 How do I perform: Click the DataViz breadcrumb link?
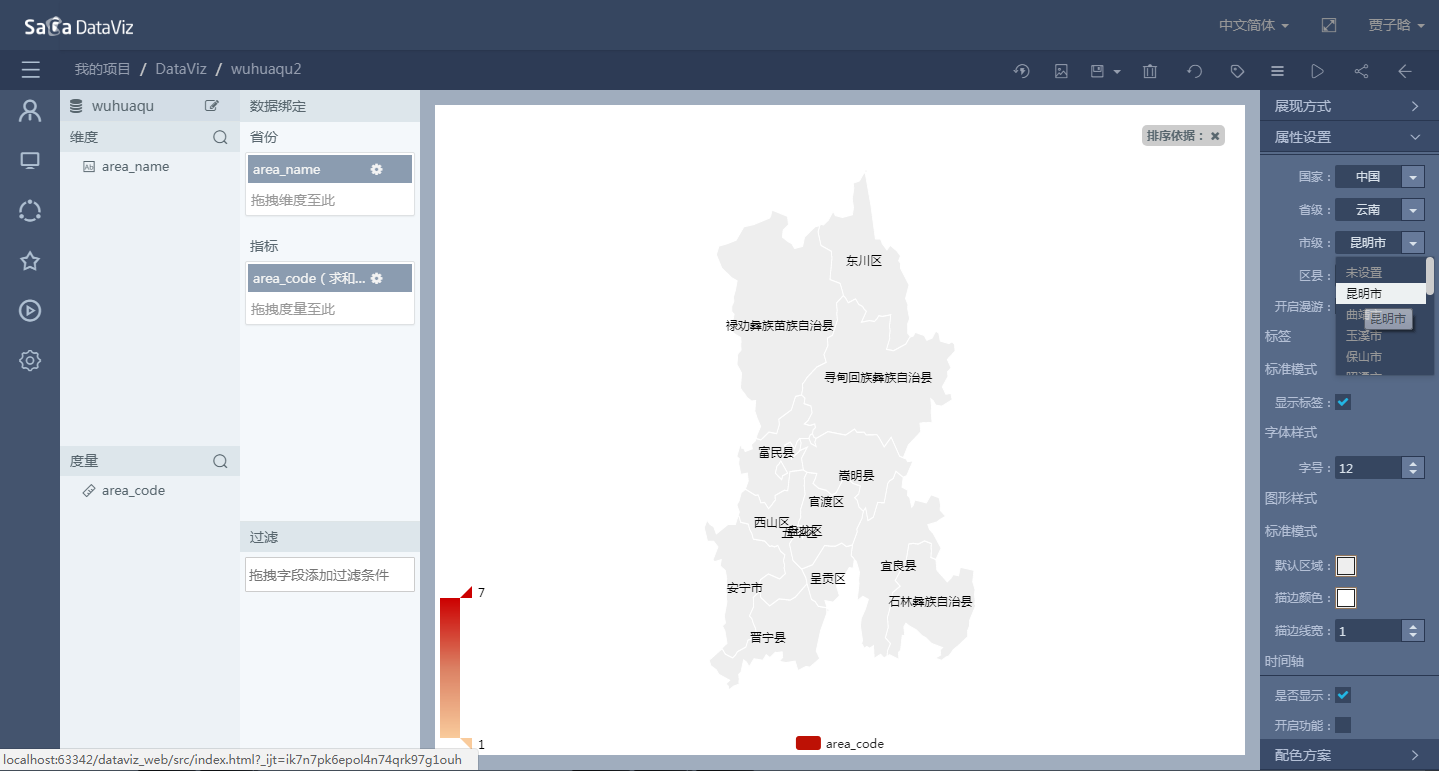pyautogui.click(x=181, y=69)
